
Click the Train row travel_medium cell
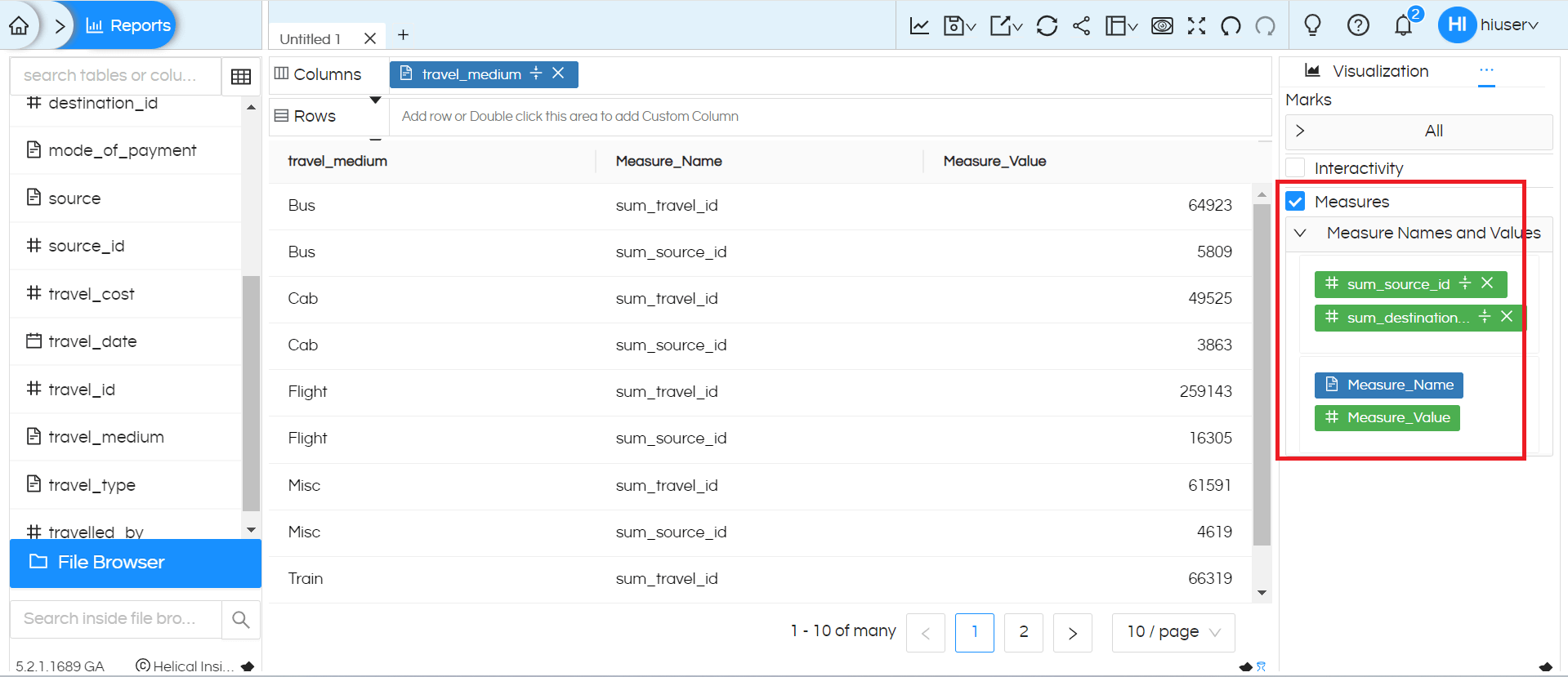click(x=306, y=579)
